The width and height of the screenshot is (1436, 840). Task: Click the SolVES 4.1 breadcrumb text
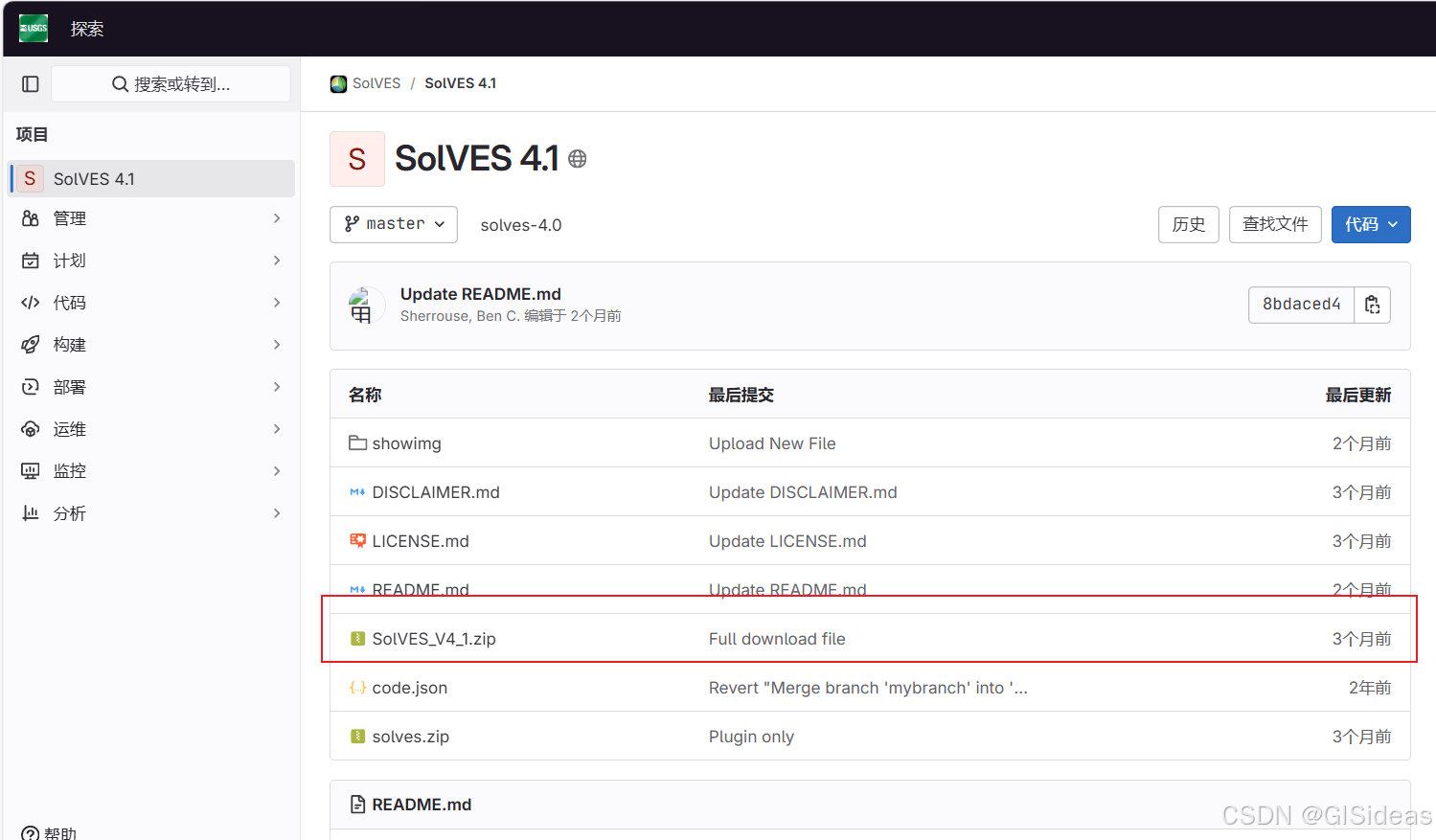461,83
